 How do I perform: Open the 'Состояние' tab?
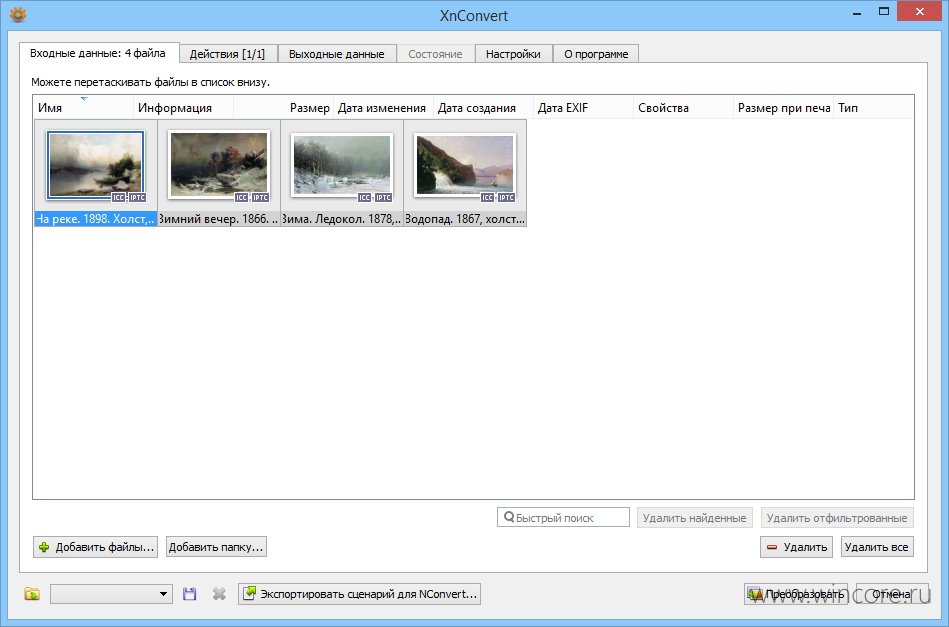435,54
